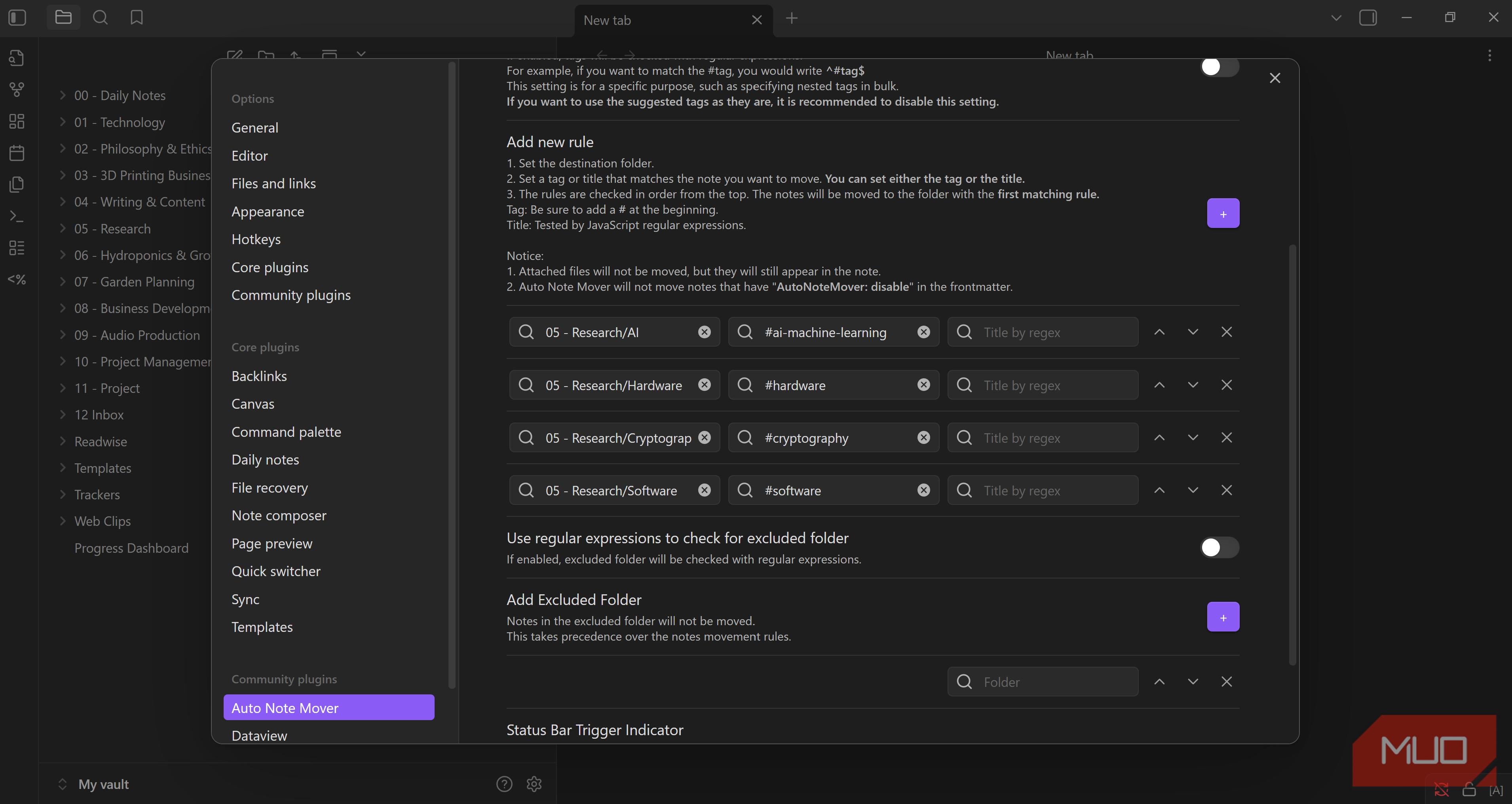1512x804 pixels.
Task: Click settings content scrollbar
Action: click(1292, 455)
